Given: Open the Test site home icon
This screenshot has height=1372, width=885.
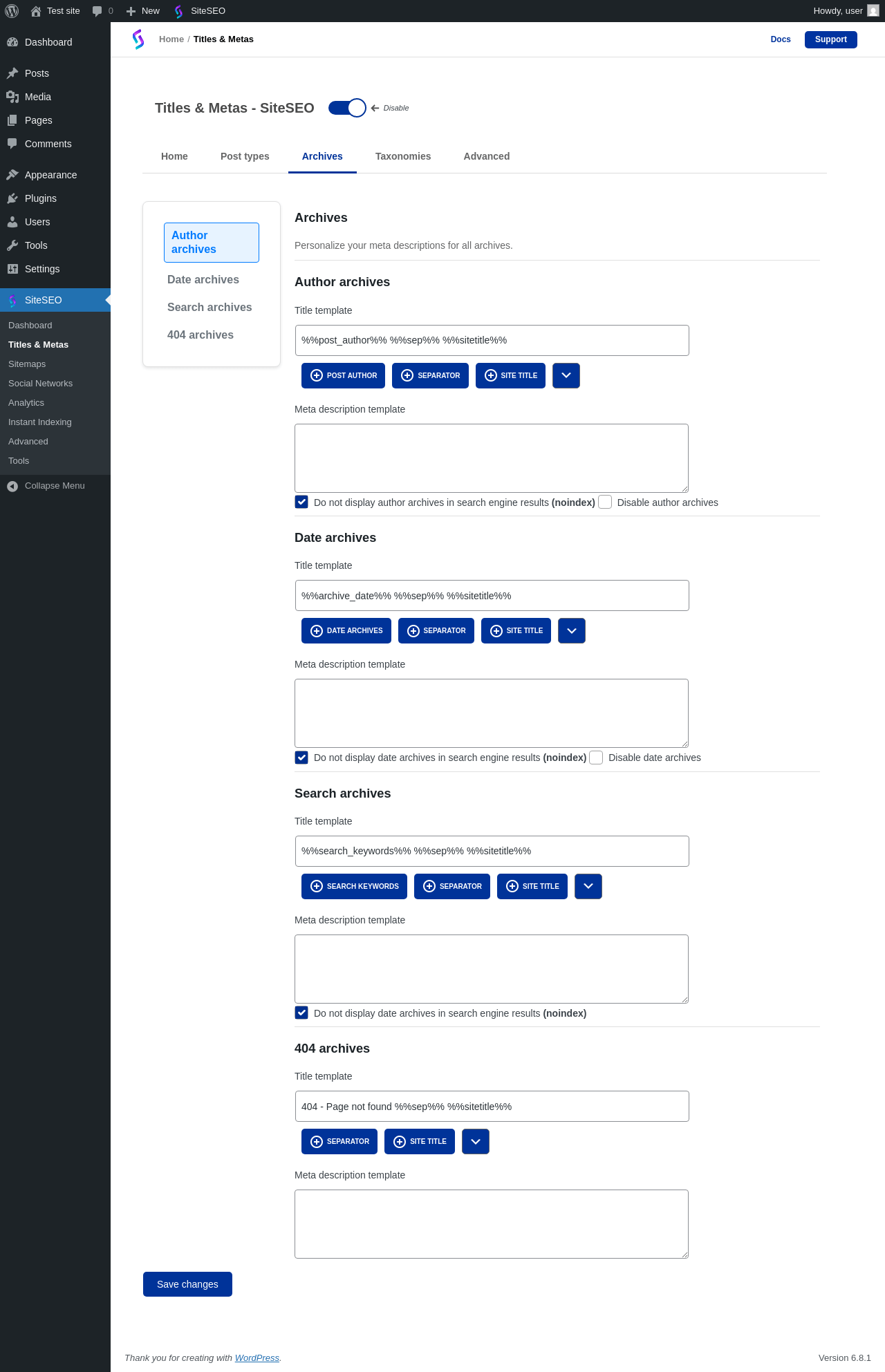Looking at the screenshot, I should [36, 11].
